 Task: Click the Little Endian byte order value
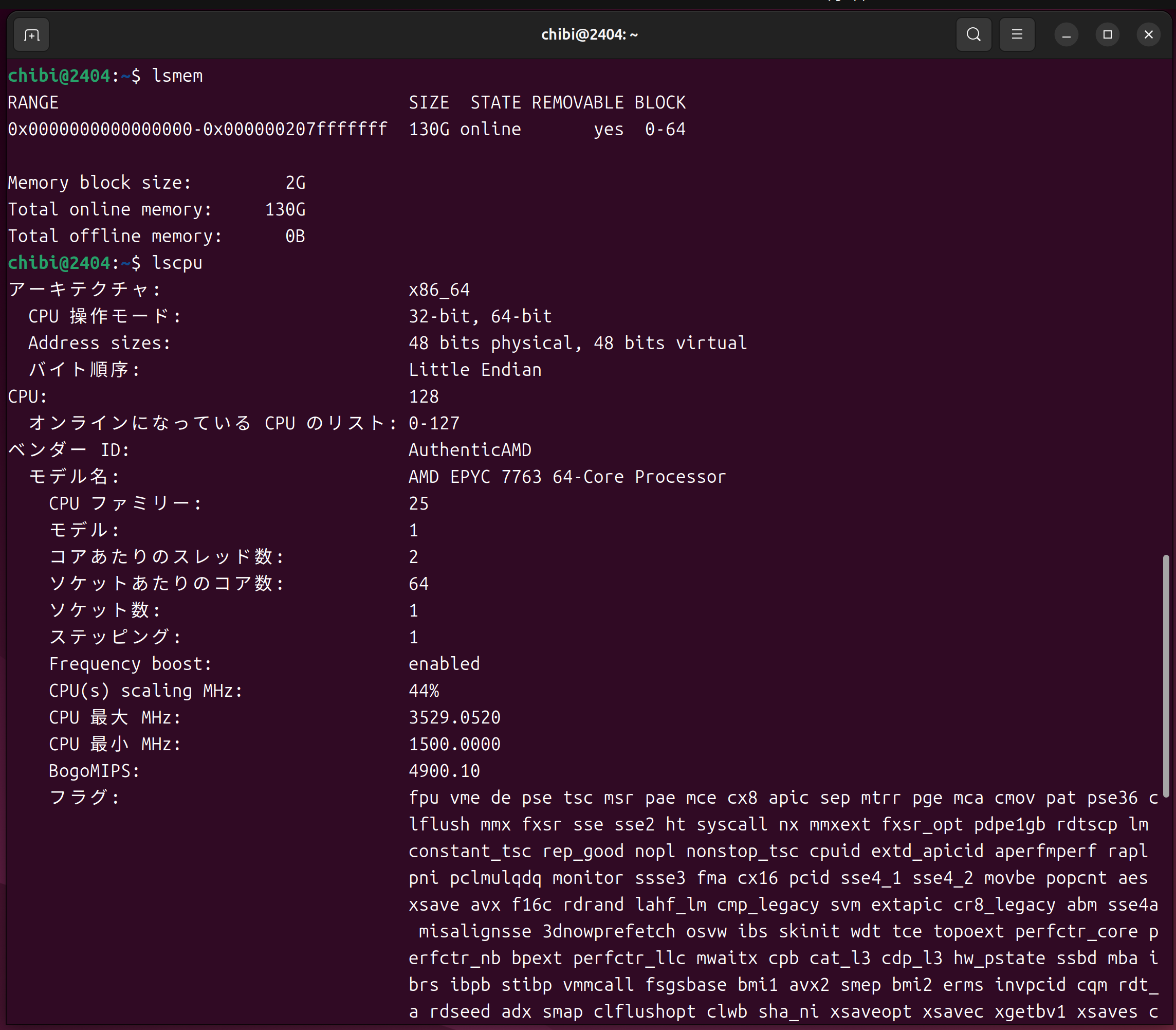[474, 370]
